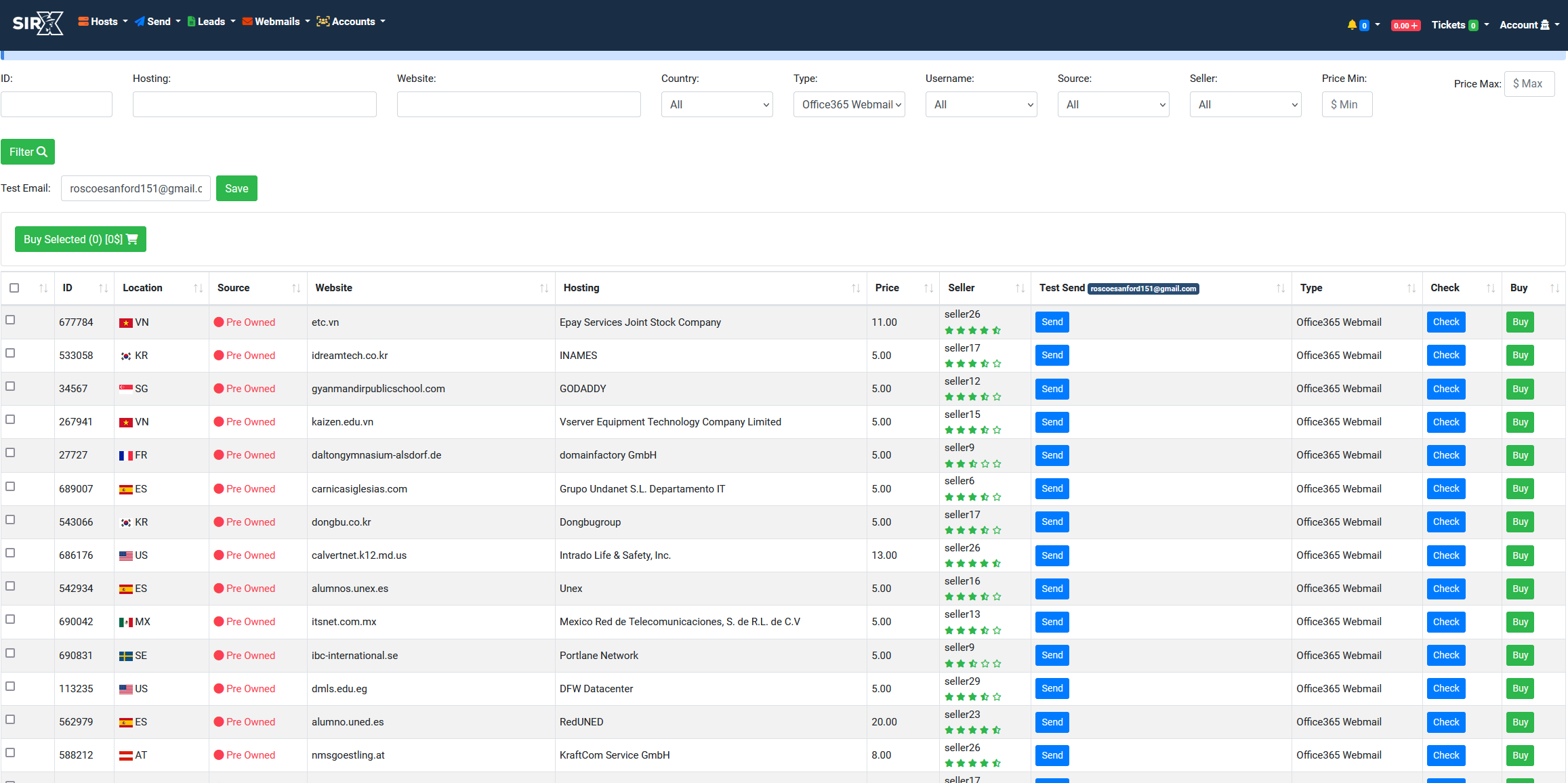Click the SIRX logo
The width and height of the screenshot is (1568, 783).
pyautogui.click(x=39, y=23)
